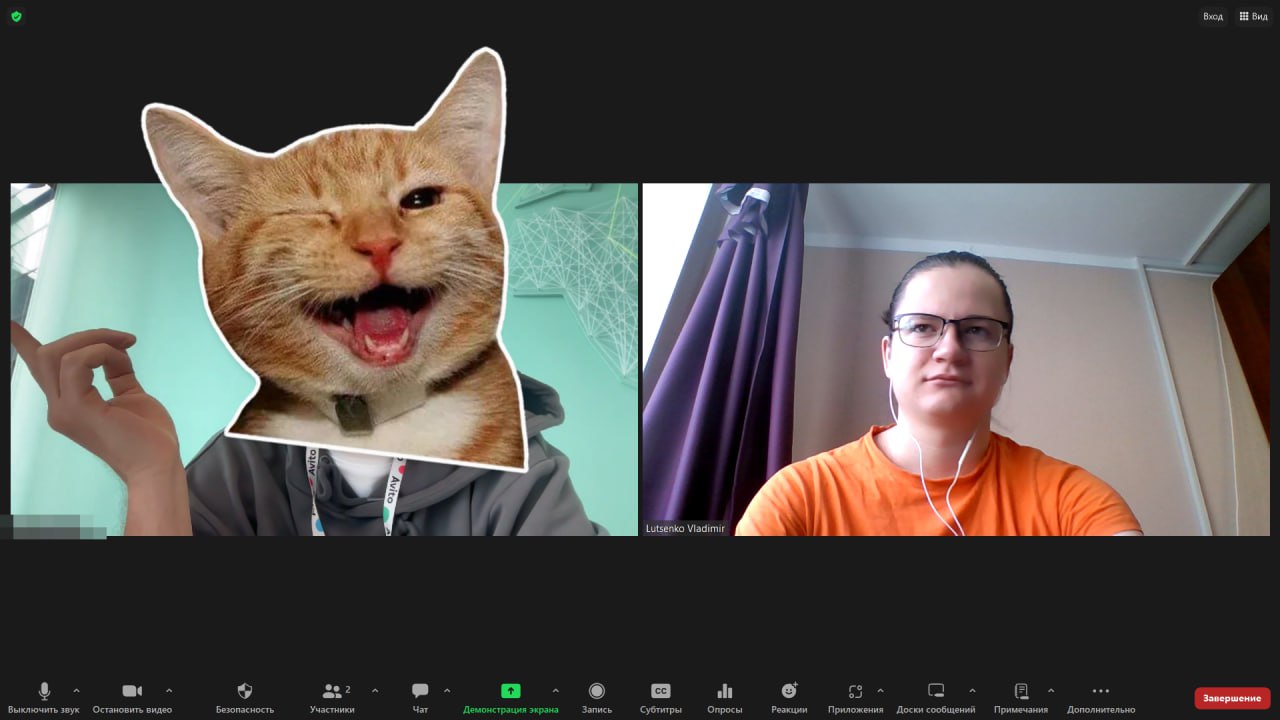Open the Дополнительно more options menu
This screenshot has width=1280, height=720.
[1100, 691]
